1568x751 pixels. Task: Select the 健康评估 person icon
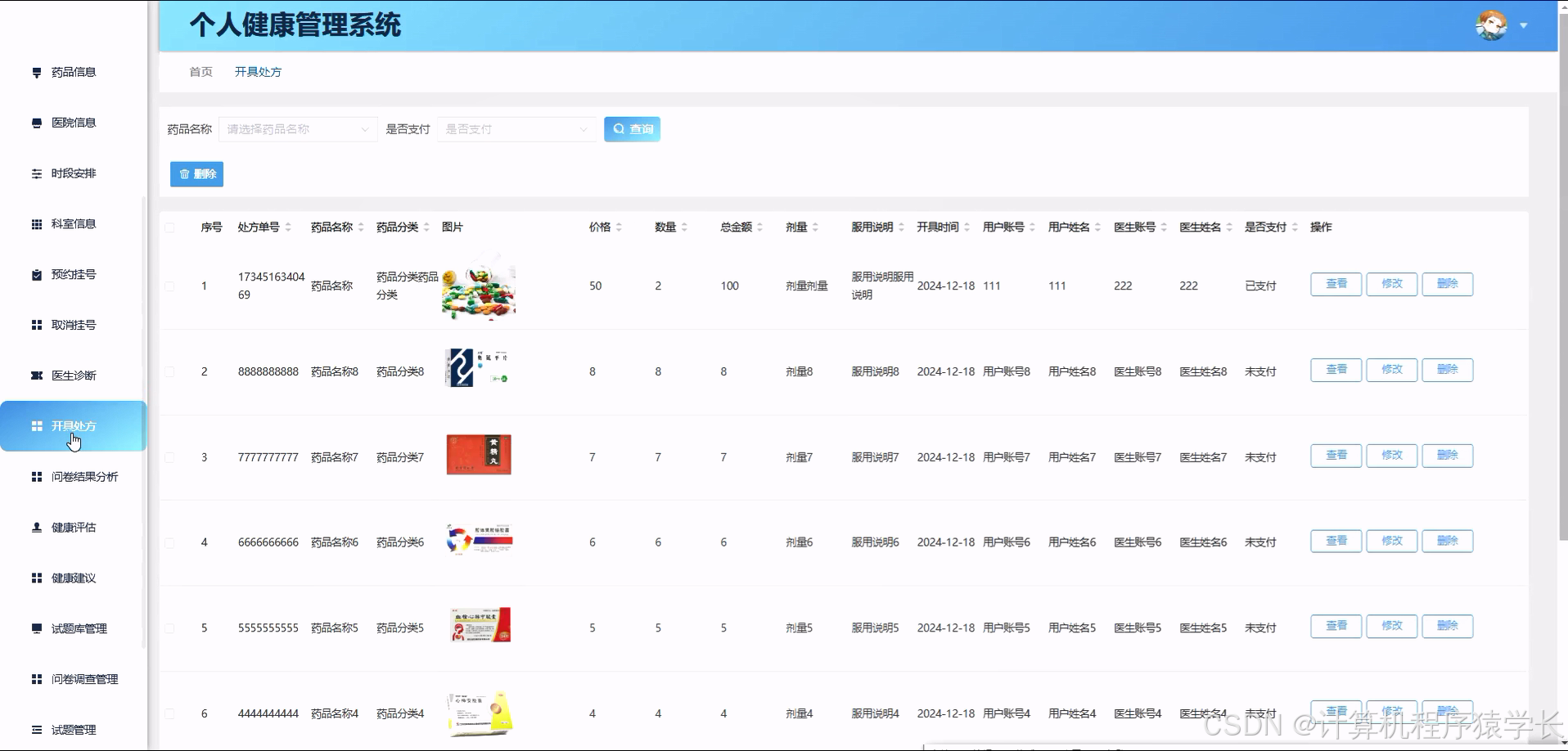(x=35, y=527)
